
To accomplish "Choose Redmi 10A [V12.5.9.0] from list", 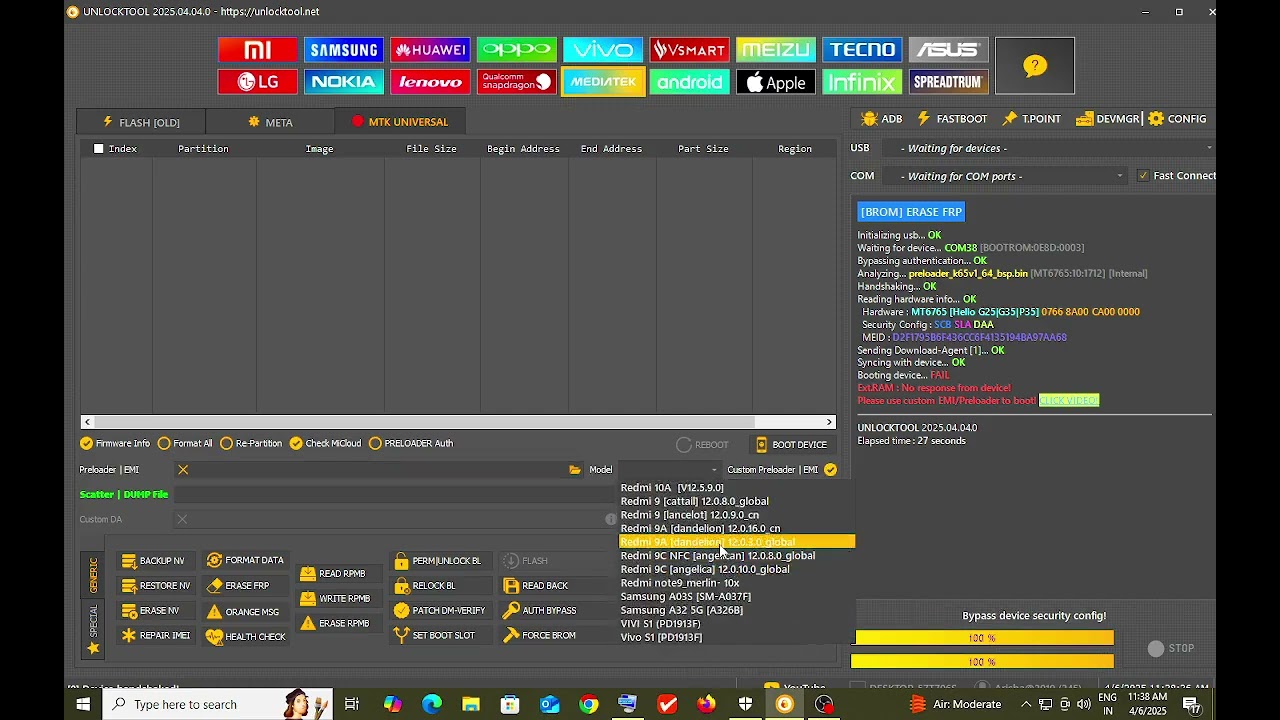I will pyautogui.click(x=672, y=488).
